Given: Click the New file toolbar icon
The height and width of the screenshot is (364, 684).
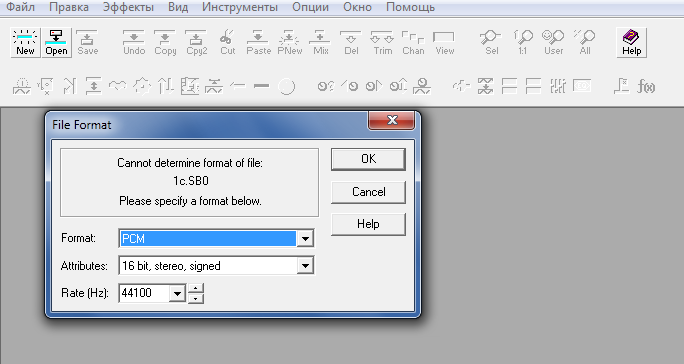Looking at the screenshot, I should (25, 42).
